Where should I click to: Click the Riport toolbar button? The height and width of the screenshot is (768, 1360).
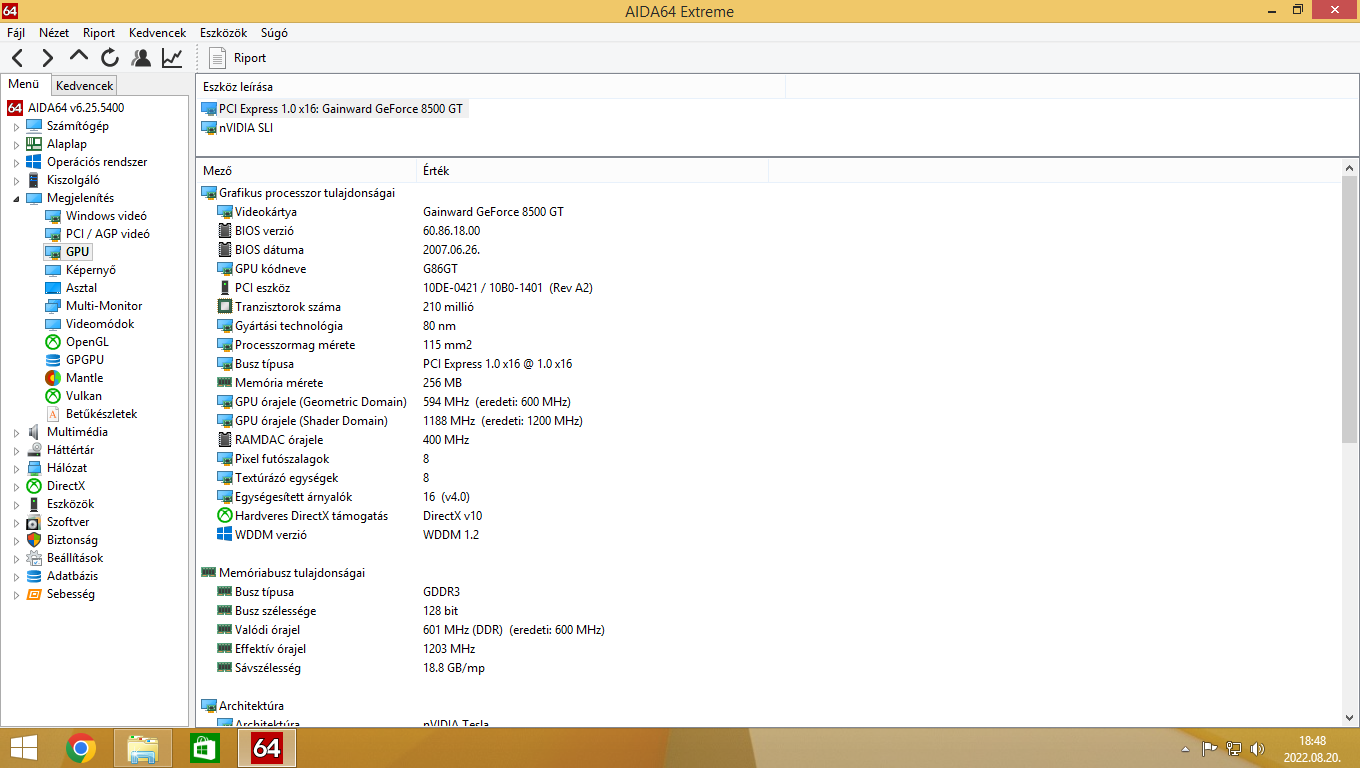[x=239, y=58]
